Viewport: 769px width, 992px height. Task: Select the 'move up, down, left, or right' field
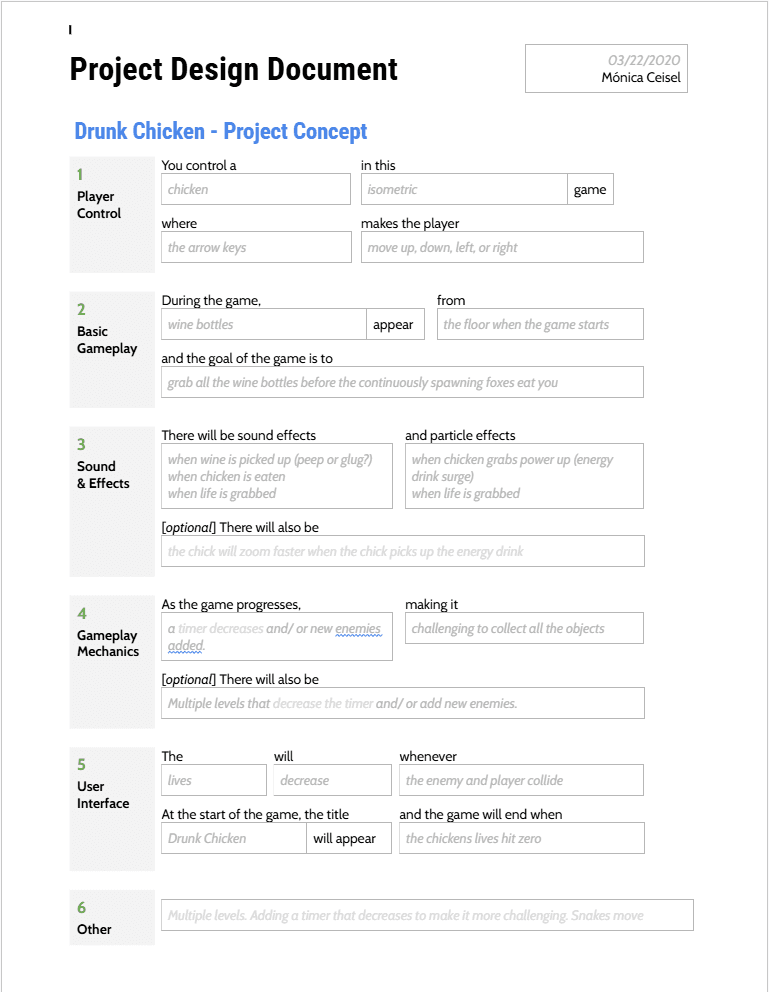(x=502, y=247)
